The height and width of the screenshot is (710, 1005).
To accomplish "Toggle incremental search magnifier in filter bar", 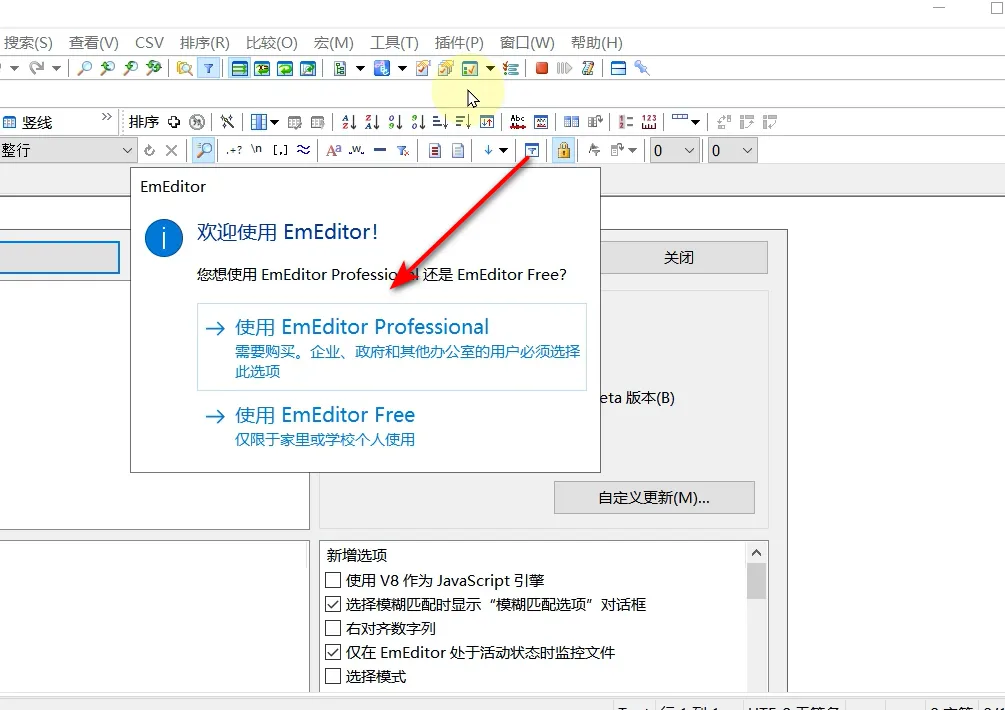I will (204, 151).
